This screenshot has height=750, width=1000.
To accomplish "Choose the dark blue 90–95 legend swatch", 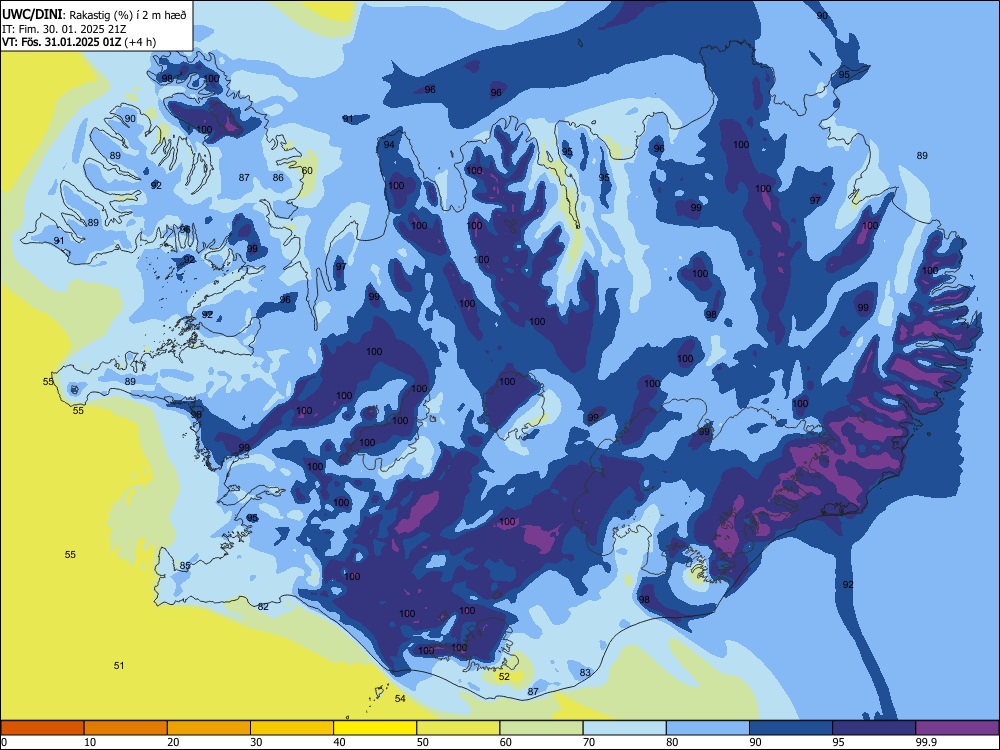I will click(791, 728).
